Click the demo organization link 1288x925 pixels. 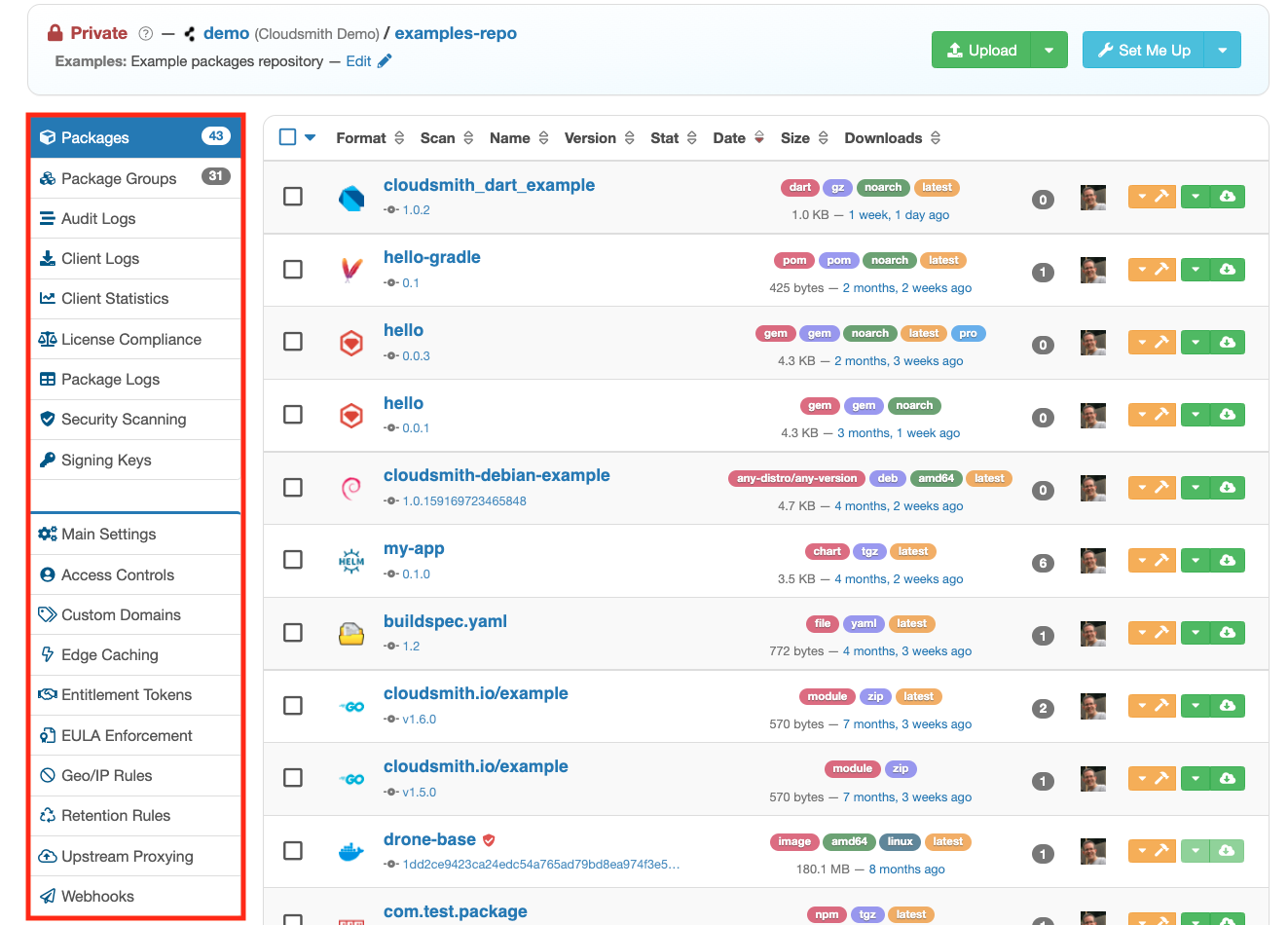pyautogui.click(x=226, y=33)
